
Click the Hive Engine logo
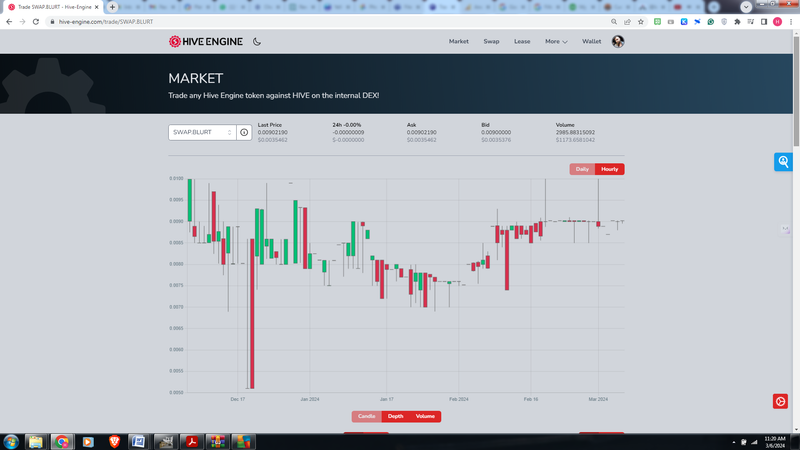tap(205, 42)
